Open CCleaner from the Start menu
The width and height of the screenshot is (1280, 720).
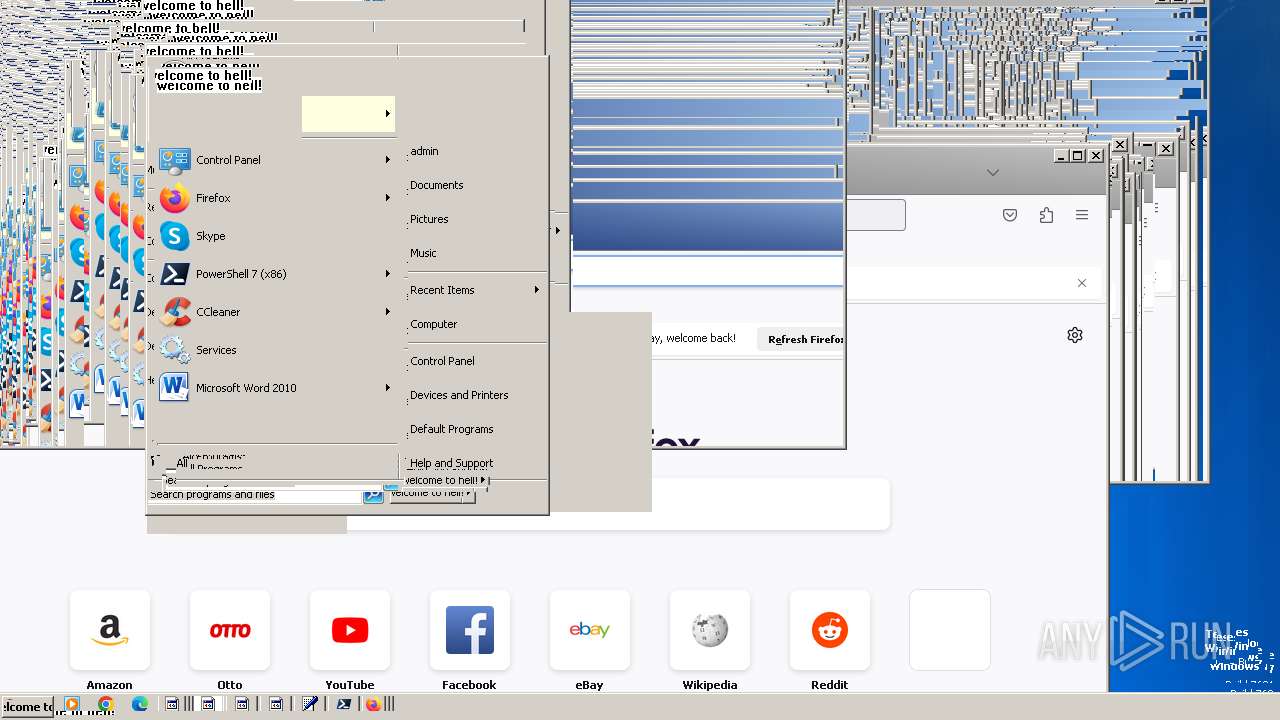tap(175, 312)
